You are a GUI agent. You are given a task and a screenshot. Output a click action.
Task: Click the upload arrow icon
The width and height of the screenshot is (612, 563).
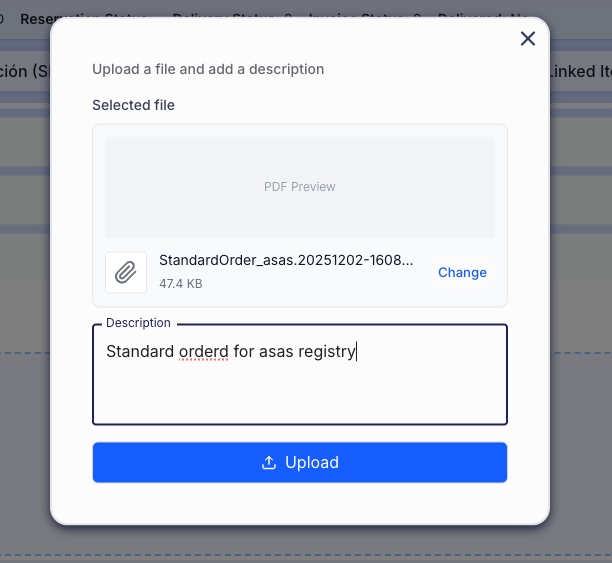pyautogui.click(x=268, y=463)
